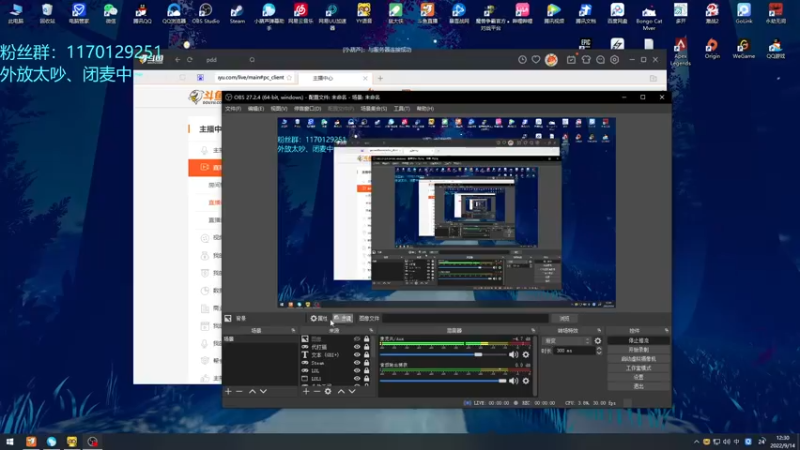Mute the microphone/Aux channel in mixer
800x450 pixels.
pyautogui.click(x=513, y=355)
